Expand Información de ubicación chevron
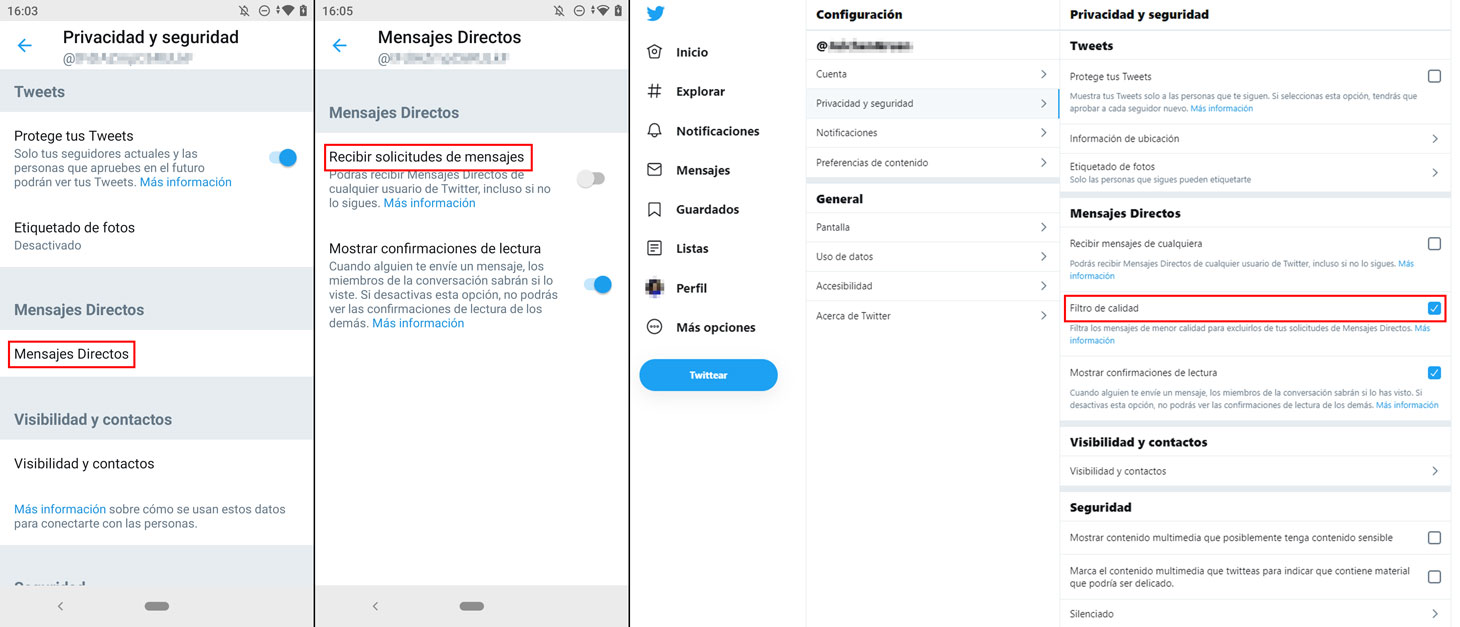 click(1435, 139)
